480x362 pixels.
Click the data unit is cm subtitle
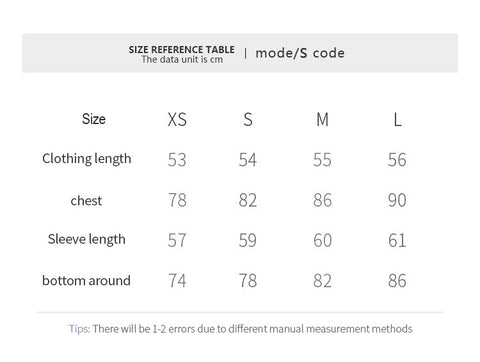click(x=182, y=60)
